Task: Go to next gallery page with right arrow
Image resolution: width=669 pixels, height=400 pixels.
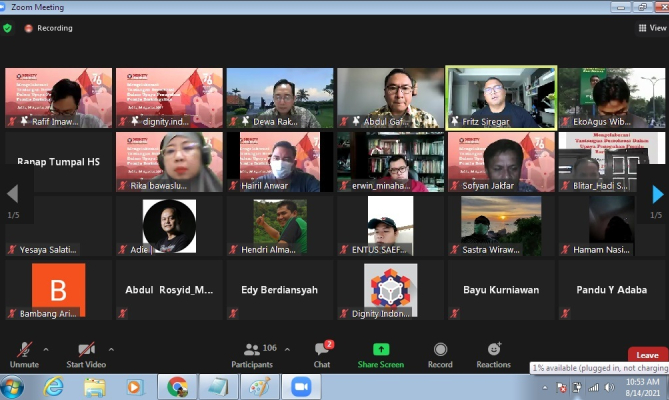Action: pos(657,194)
